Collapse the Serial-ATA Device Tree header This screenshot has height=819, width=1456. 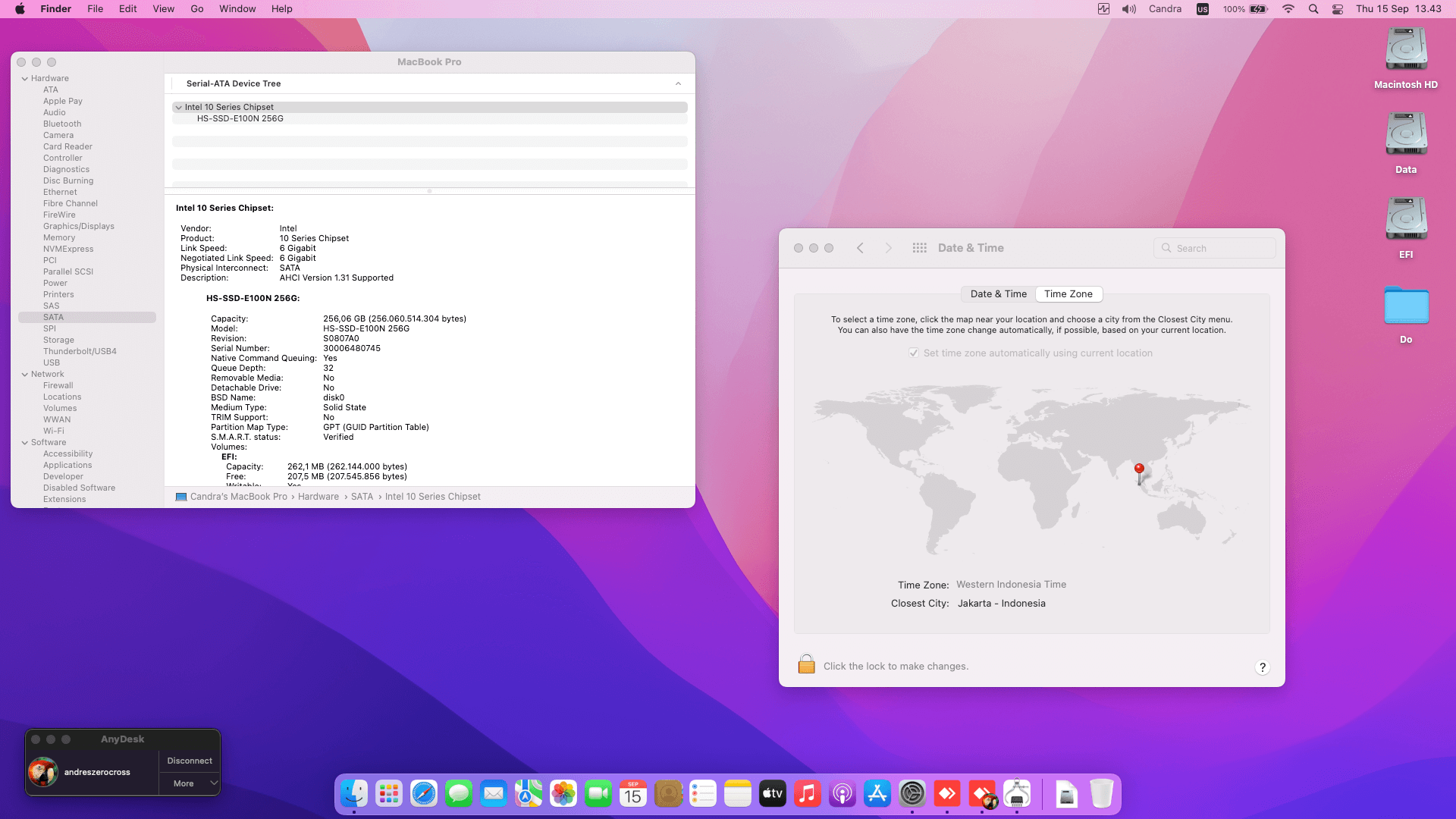click(x=678, y=83)
